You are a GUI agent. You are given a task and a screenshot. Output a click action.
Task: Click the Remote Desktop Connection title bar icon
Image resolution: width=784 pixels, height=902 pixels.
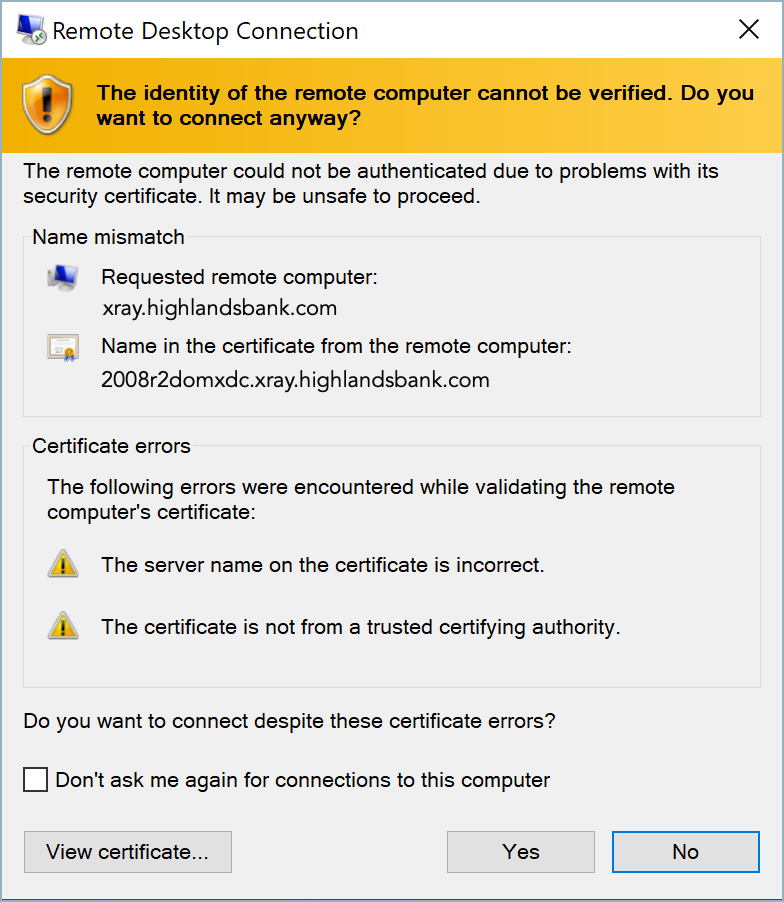(x=30, y=30)
